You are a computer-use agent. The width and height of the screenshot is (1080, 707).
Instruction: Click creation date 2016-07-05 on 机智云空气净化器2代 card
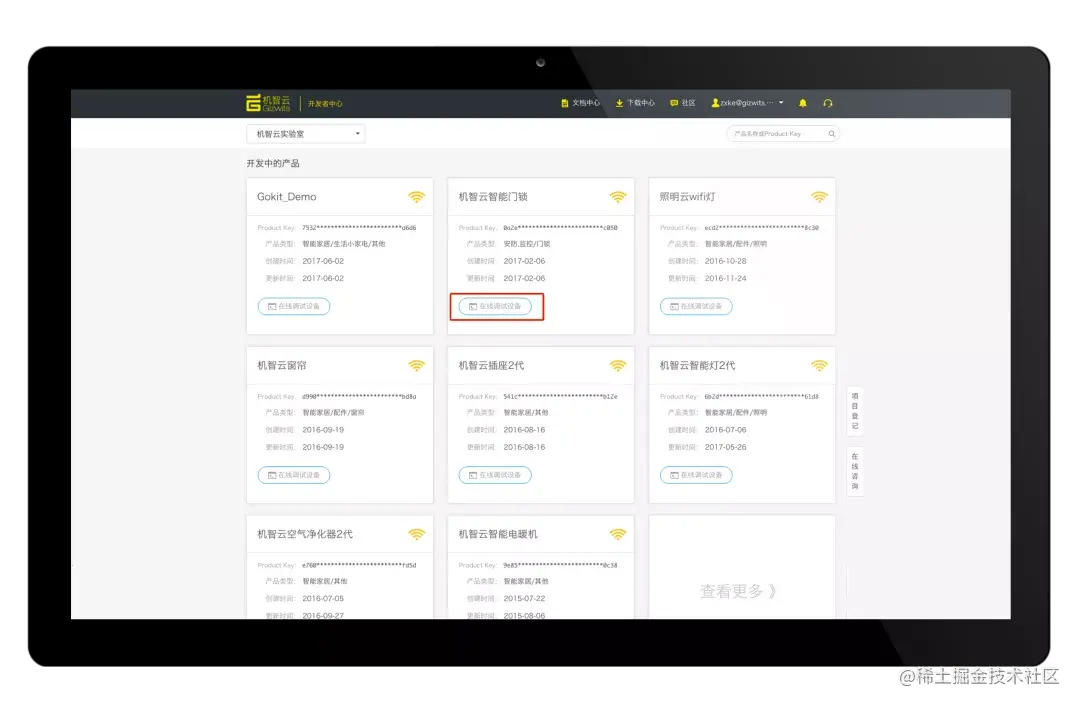(323, 599)
